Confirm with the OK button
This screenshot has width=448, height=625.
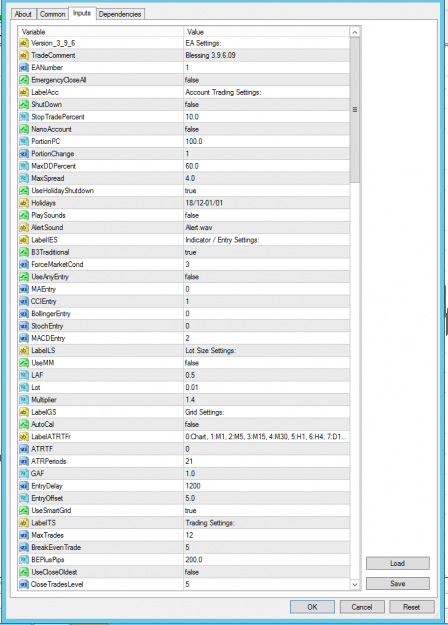pyautogui.click(x=312, y=607)
